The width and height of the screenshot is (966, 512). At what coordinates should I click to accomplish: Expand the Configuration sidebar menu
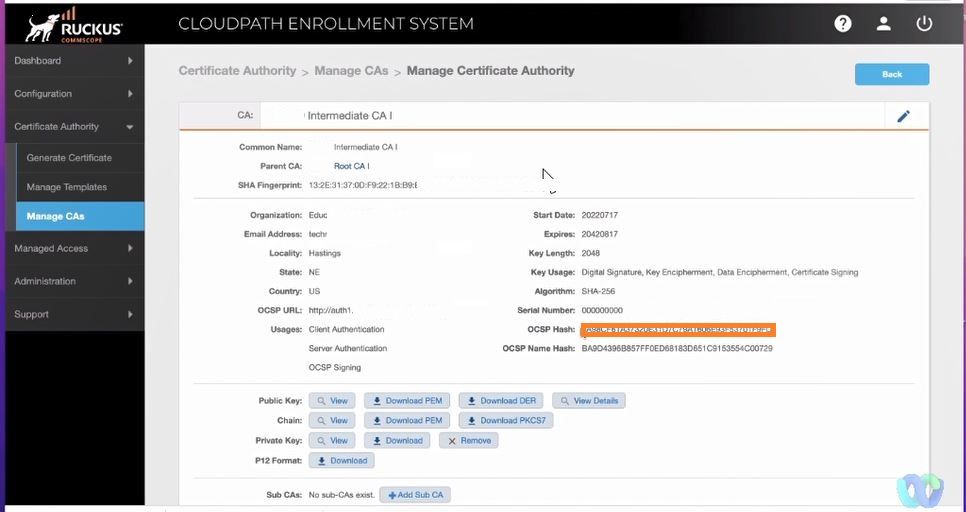click(x=72, y=94)
